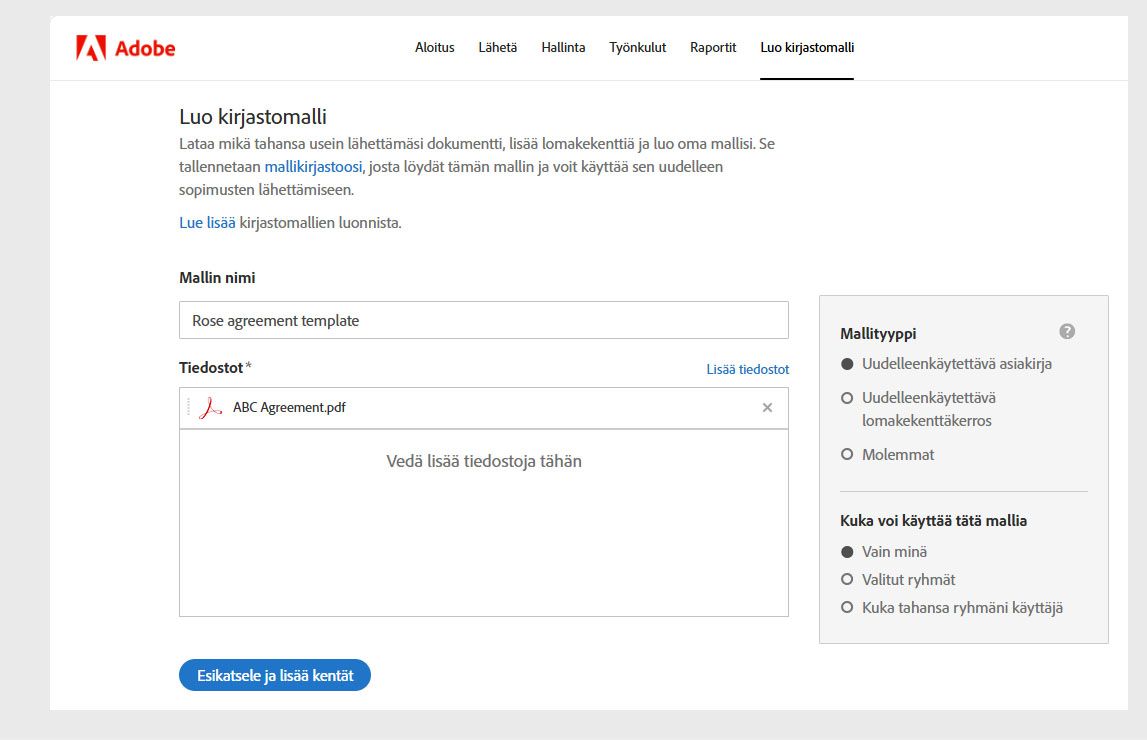Click the Adobe logo icon

[91, 48]
